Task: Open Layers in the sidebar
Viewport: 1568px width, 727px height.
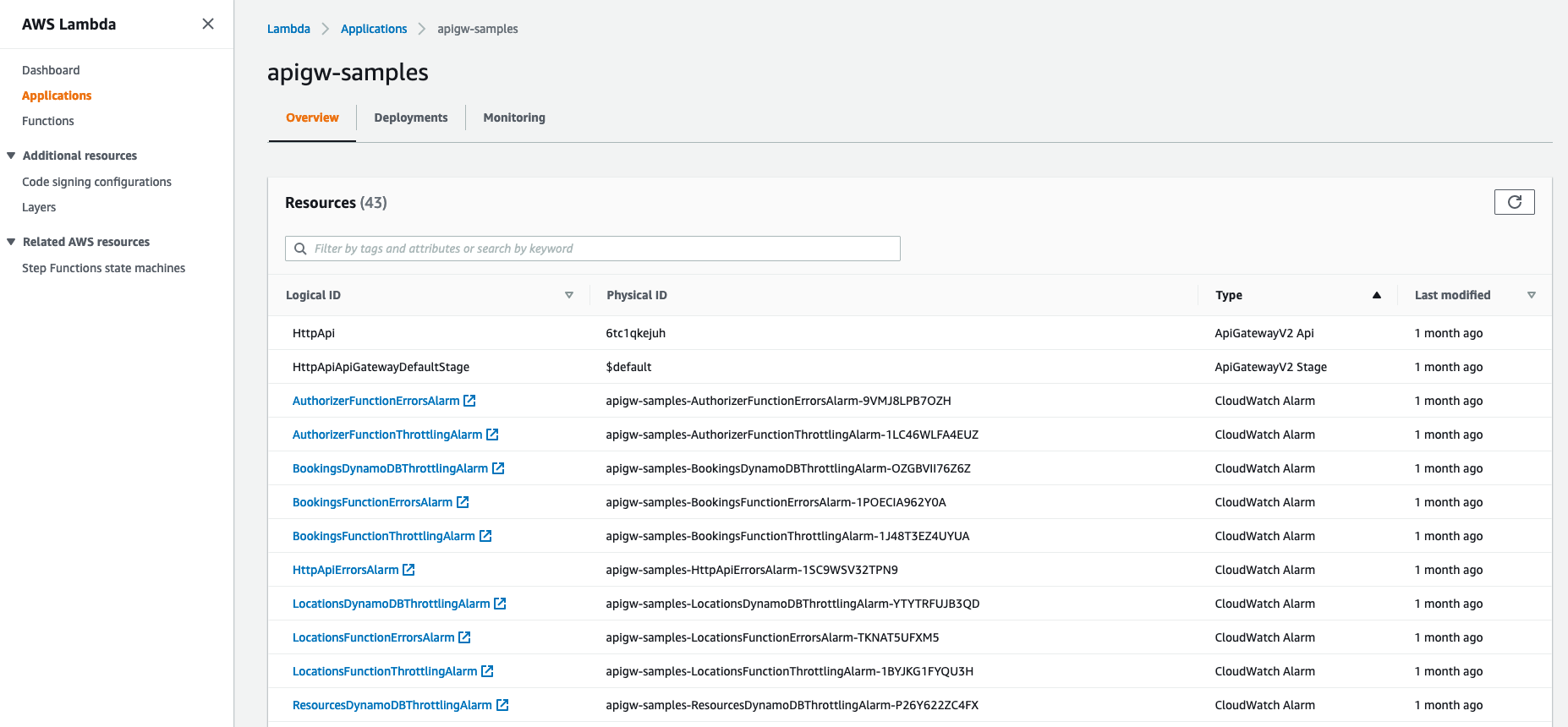Action: point(39,207)
